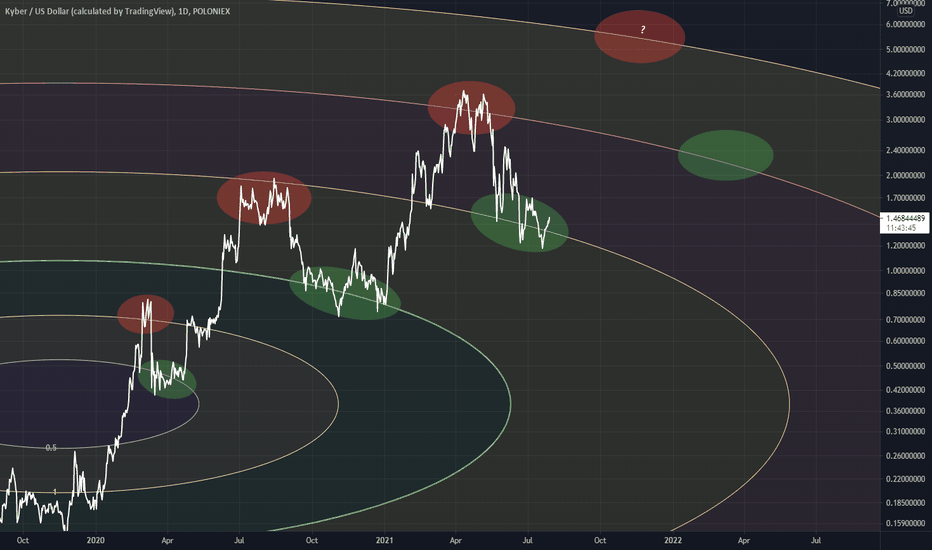Click the 1 Fibonacci circle level label

click(x=55, y=492)
